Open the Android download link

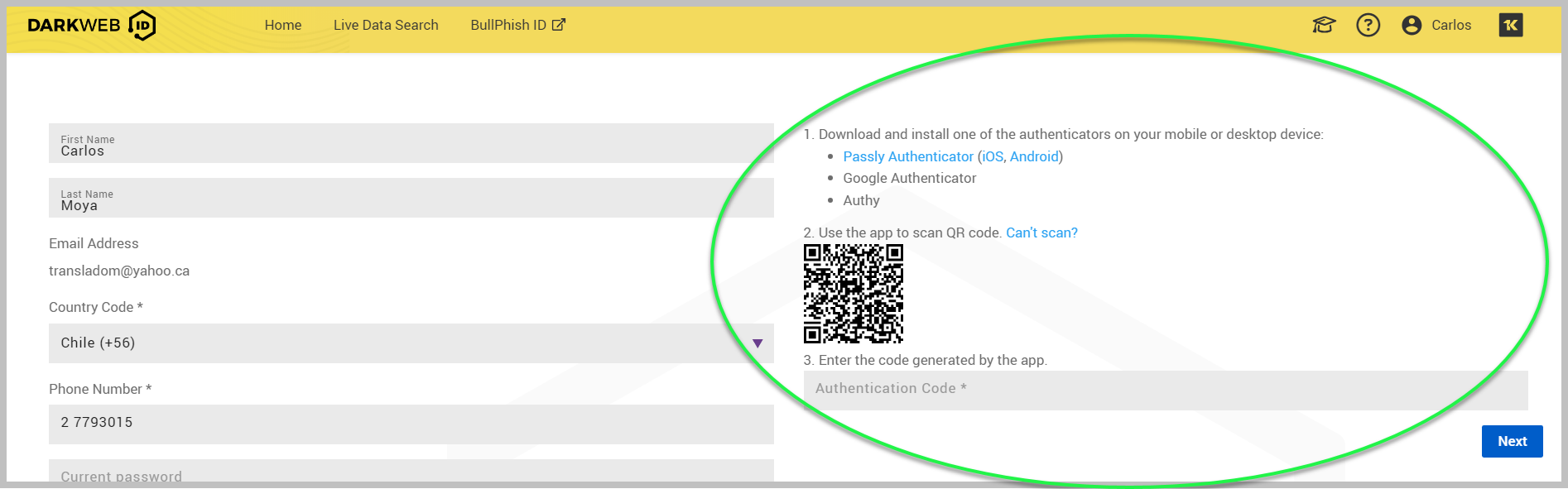[1034, 156]
